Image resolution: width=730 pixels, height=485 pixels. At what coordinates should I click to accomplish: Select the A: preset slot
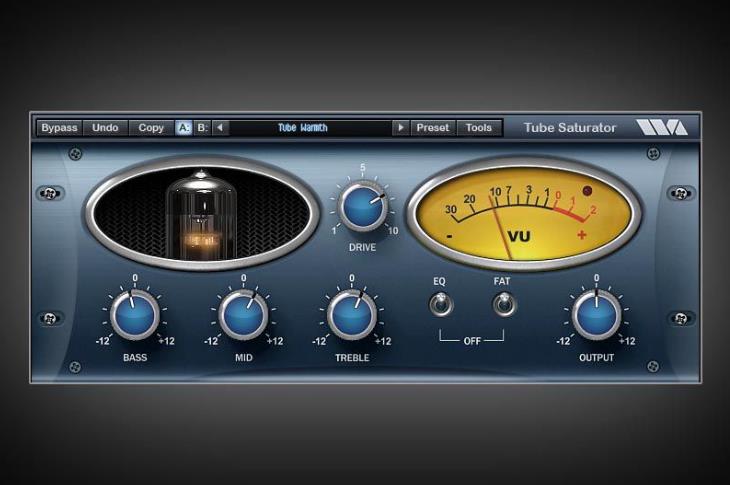pos(184,128)
